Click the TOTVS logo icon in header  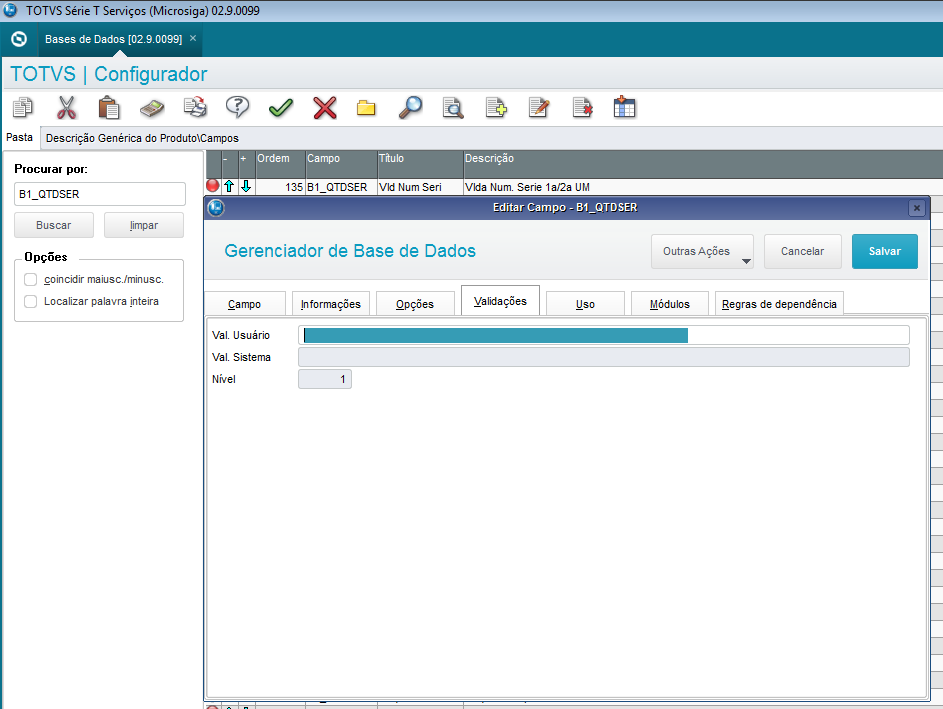19,39
